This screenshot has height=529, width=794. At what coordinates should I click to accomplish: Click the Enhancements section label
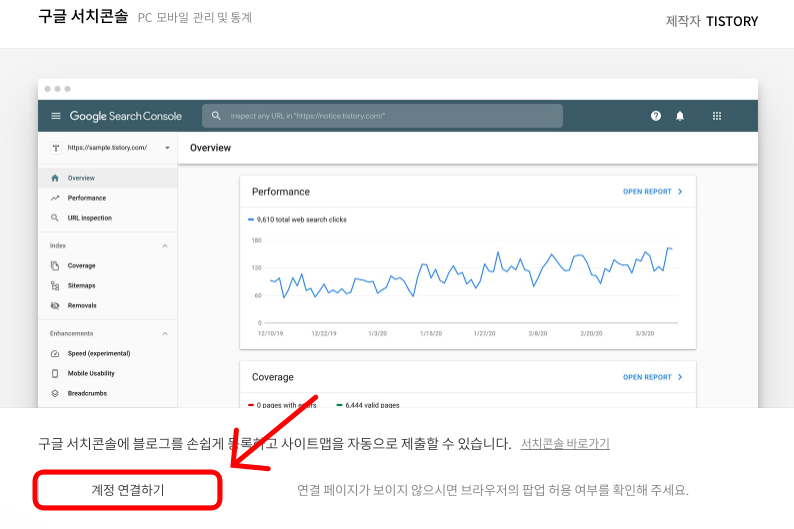[x=71, y=334]
